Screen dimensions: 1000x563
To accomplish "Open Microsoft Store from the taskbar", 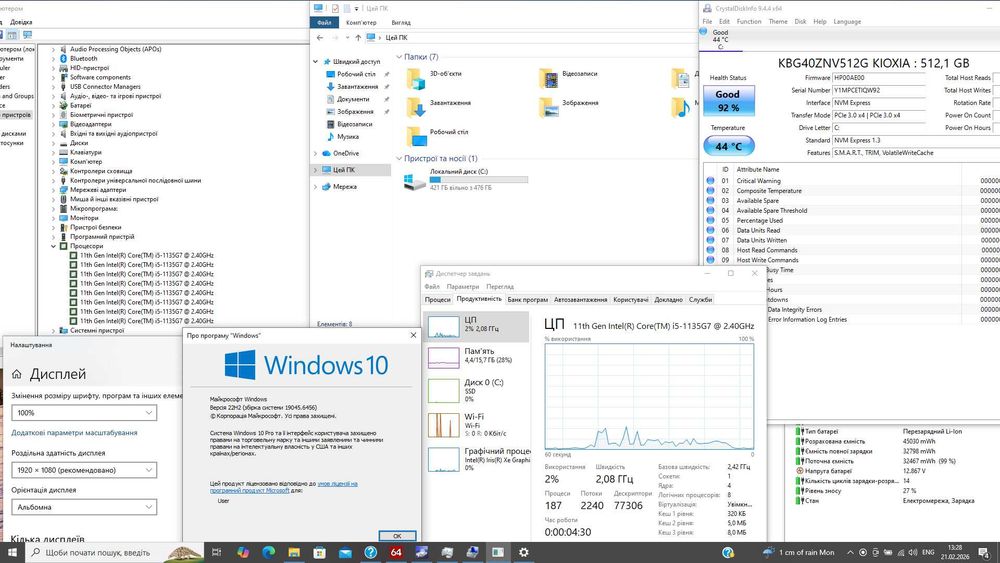I will [320, 552].
